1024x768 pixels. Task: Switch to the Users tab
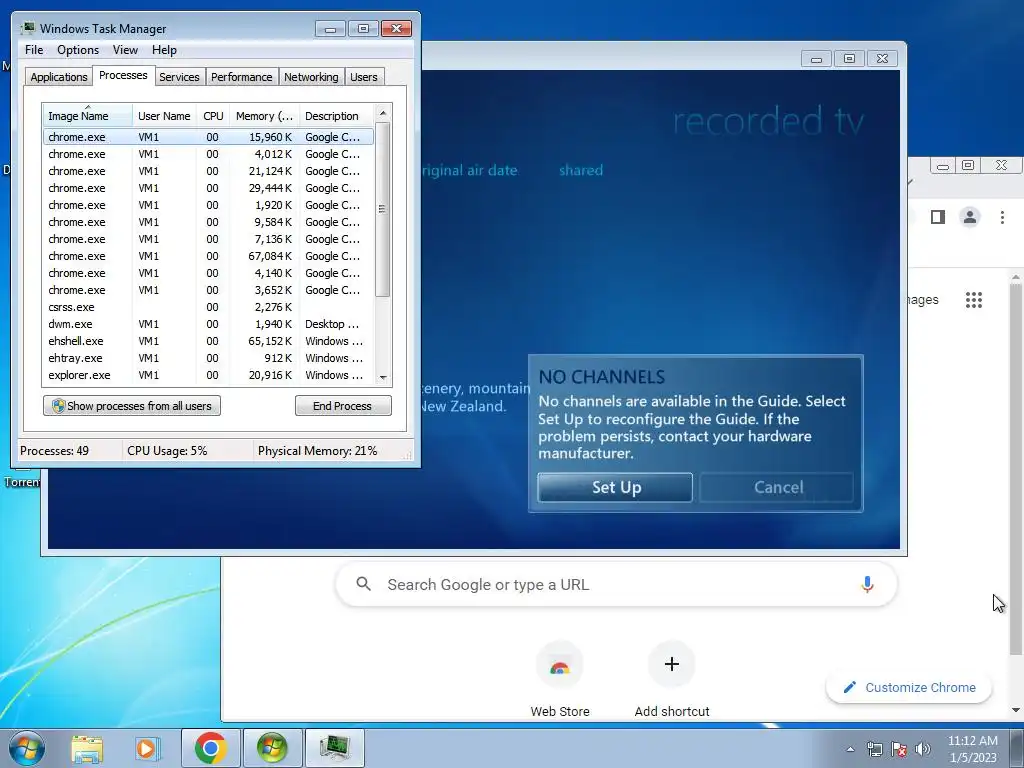click(x=363, y=77)
